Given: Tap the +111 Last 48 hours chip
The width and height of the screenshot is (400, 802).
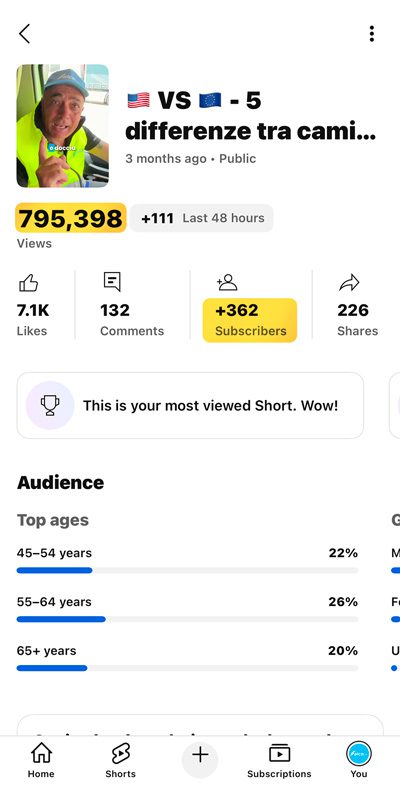Looking at the screenshot, I should click(x=202, y=218).
